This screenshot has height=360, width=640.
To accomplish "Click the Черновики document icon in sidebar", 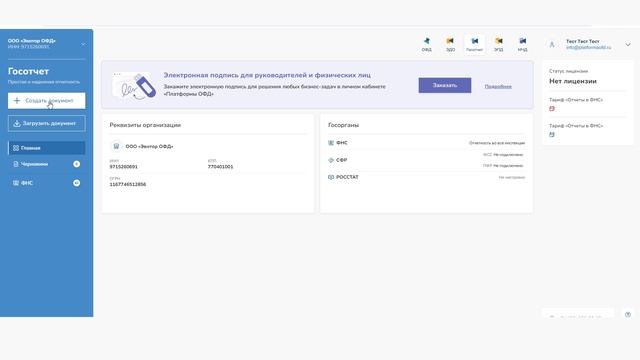I will (16, 164).
